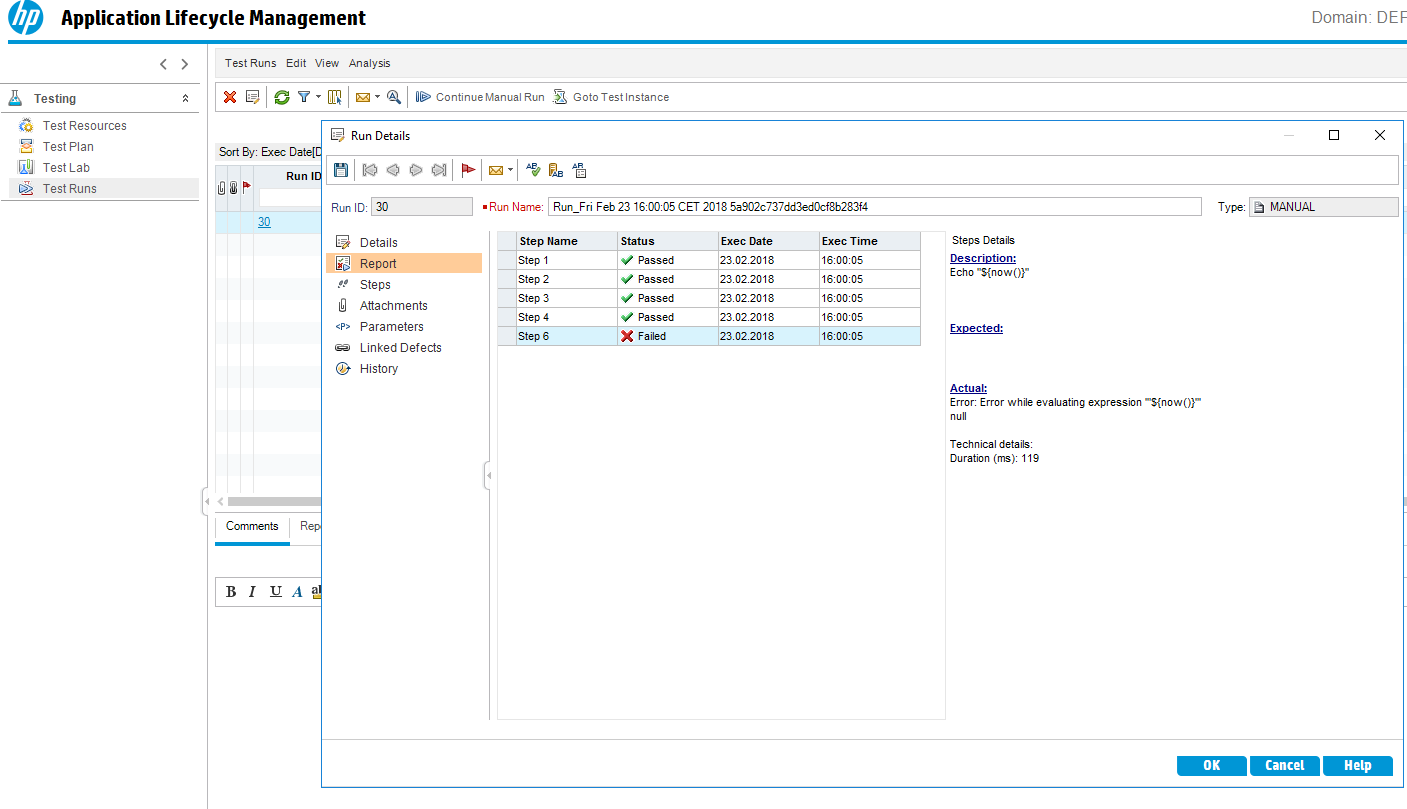Click the Help button
The image size is (1407, 809).
(x=1358, y=765)
